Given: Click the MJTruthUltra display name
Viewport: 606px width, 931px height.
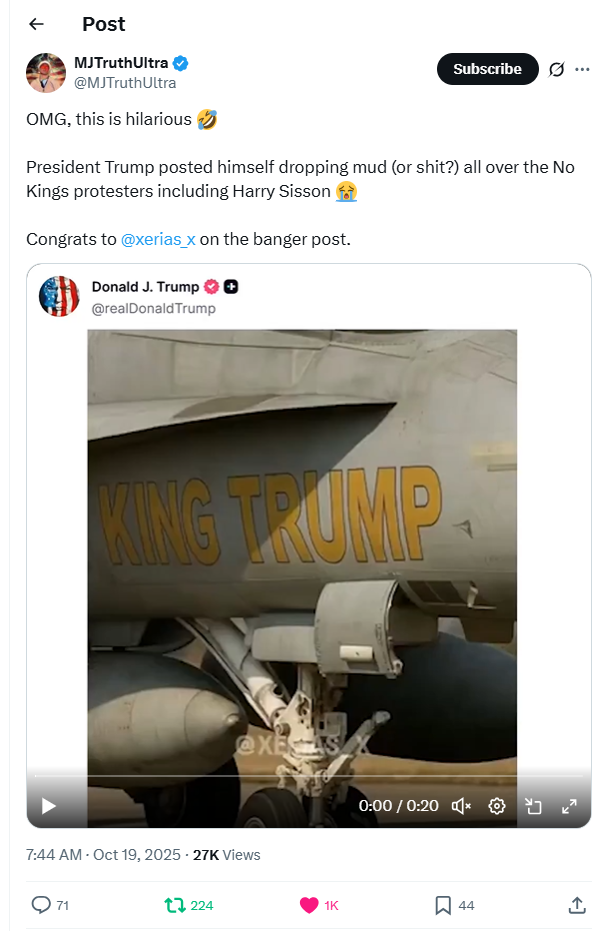Looking at the screenshot, I should 121,63.
